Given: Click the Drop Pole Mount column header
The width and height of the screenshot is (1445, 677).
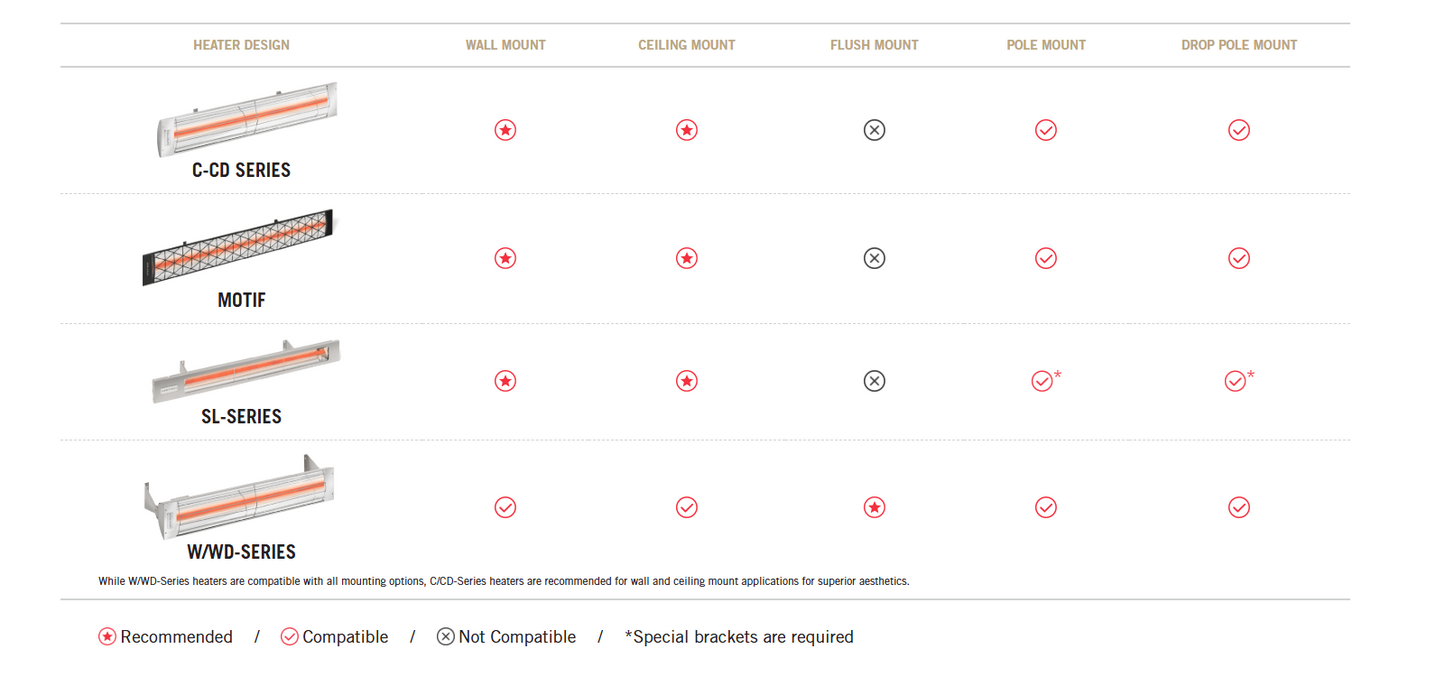Looking at the screenshot, I should click(1238, 45).
